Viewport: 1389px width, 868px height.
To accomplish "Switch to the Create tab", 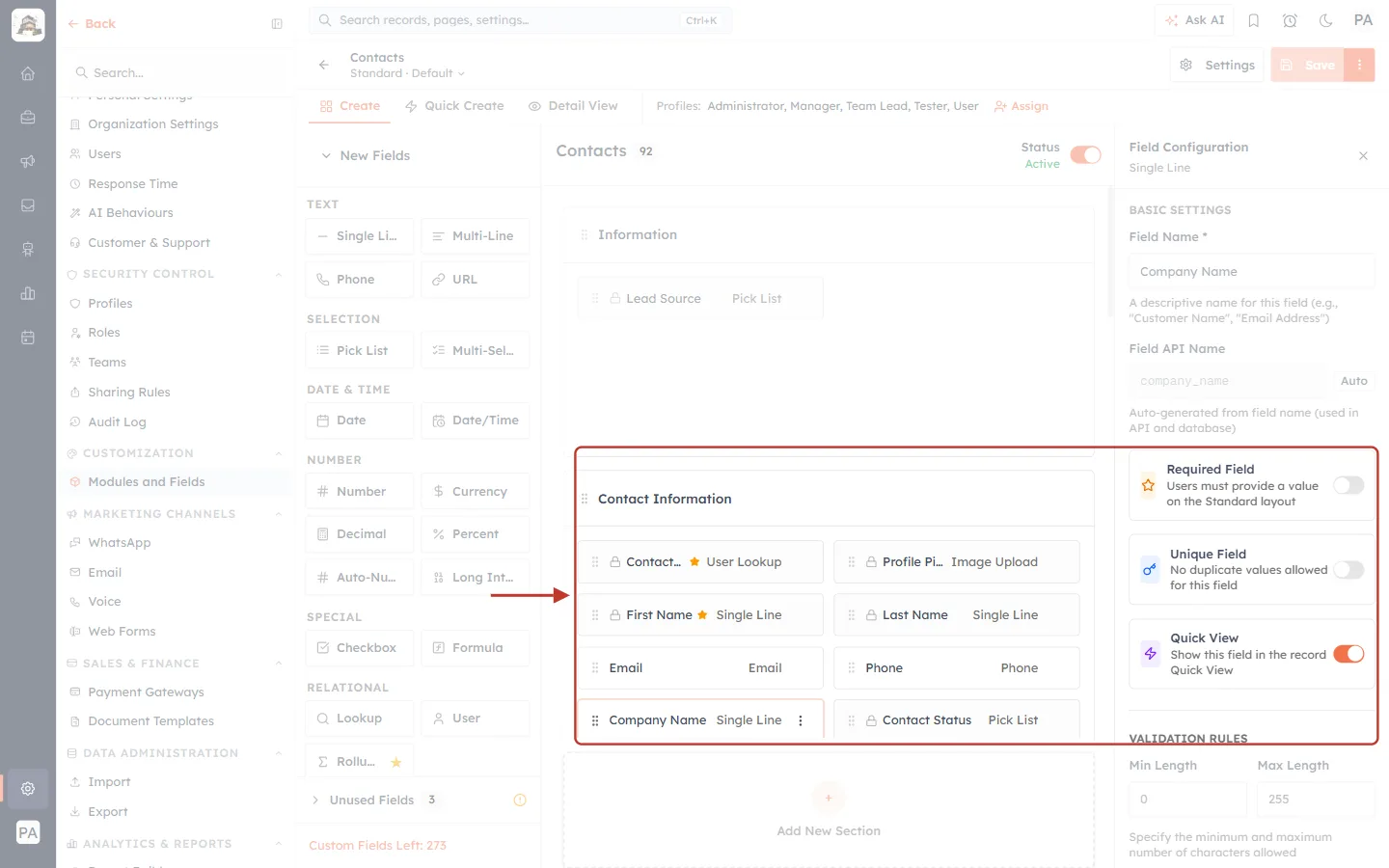I will point(350,106).
